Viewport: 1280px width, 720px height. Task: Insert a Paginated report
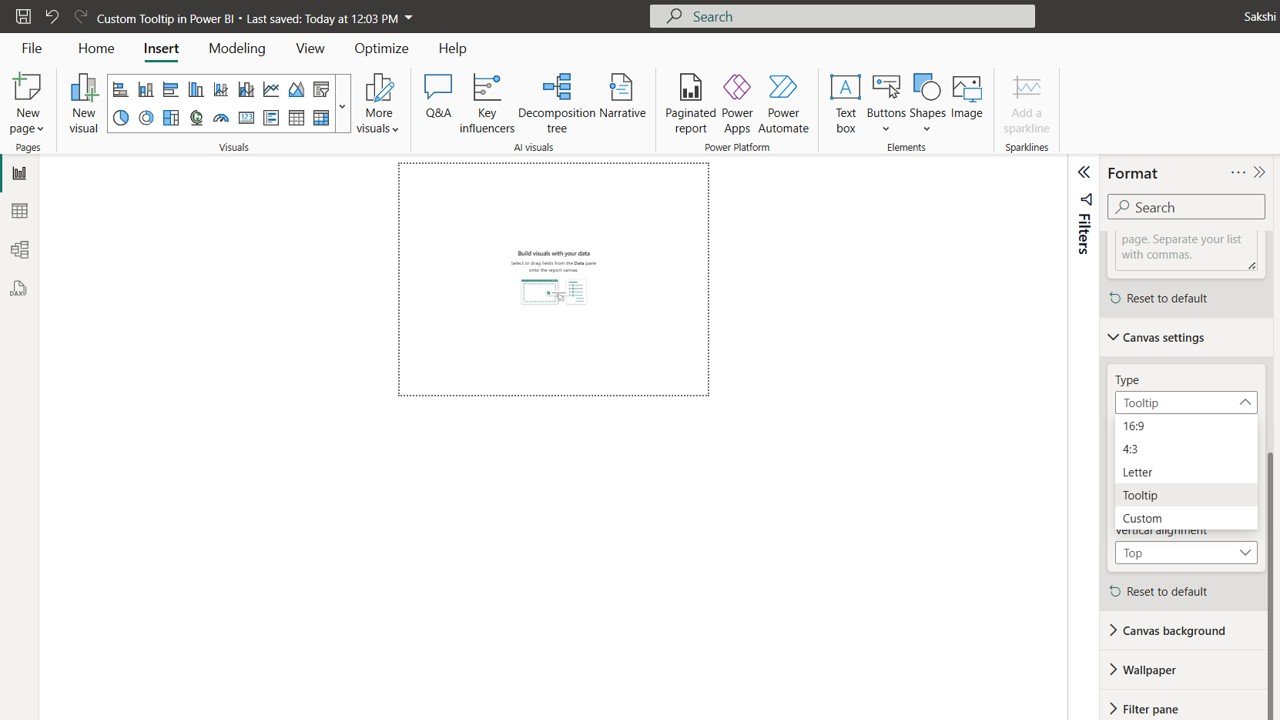pos(691,103)
